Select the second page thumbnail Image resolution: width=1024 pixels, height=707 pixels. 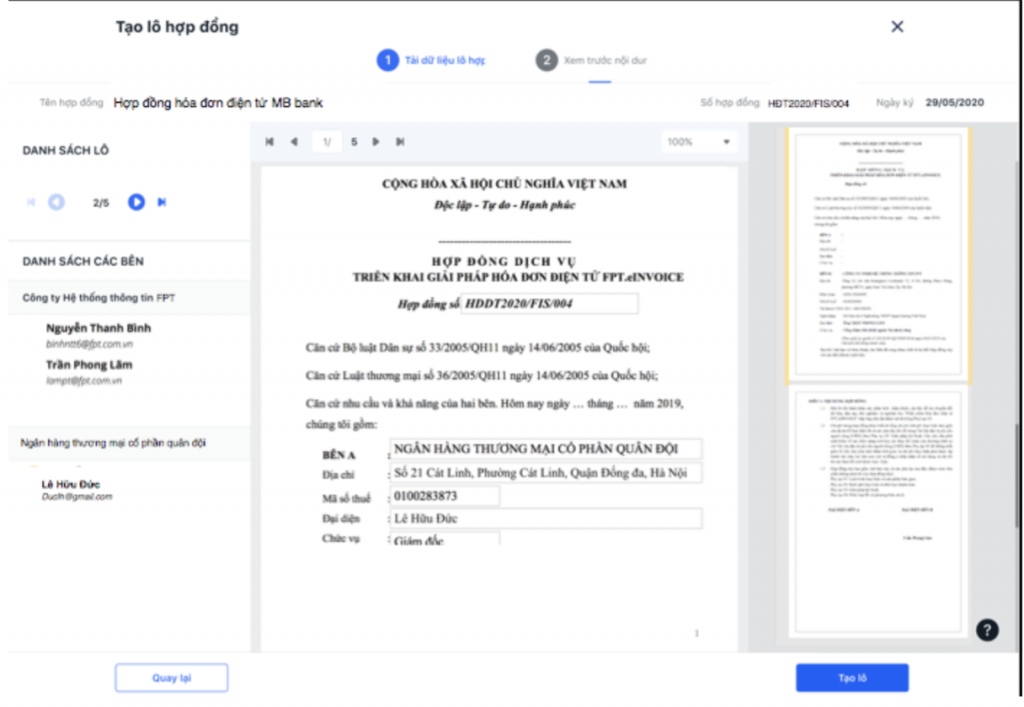click(x=878, y=512)
